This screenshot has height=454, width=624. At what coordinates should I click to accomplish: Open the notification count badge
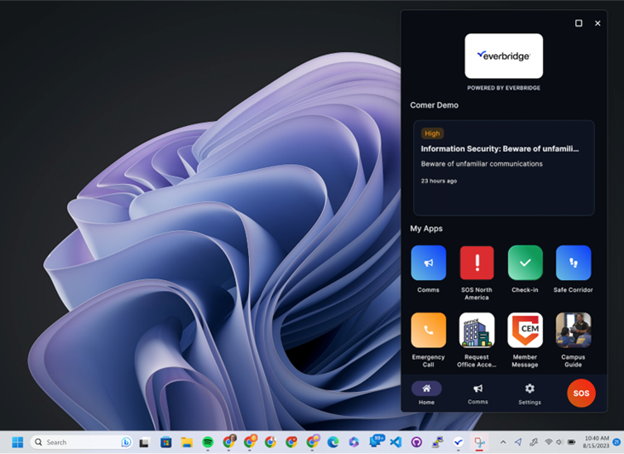tap(617, 442)
